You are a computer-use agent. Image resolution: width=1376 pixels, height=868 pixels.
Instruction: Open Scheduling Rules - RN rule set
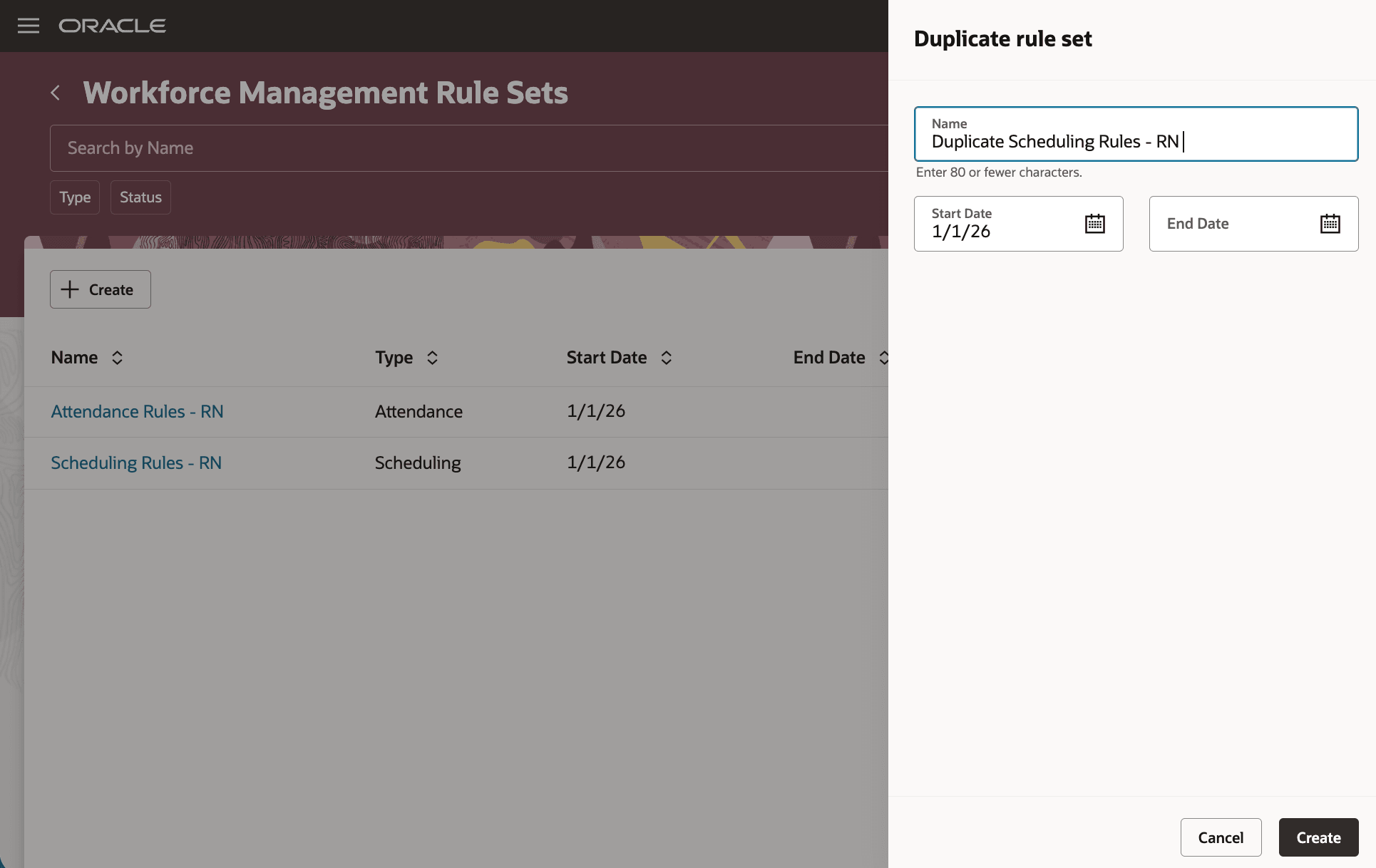[136, 463]
